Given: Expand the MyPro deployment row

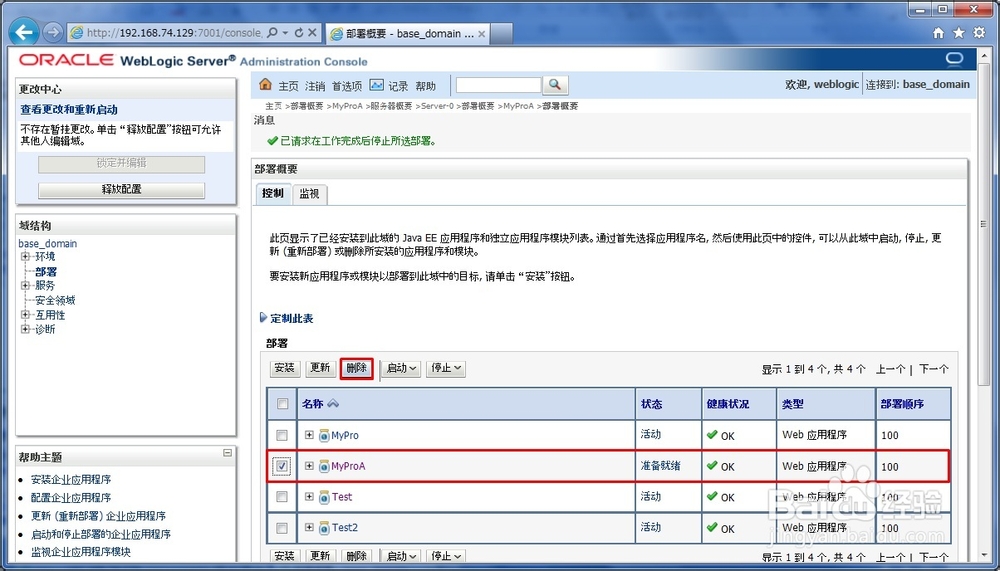Looking at the screenshot, I should coord(309,434).
